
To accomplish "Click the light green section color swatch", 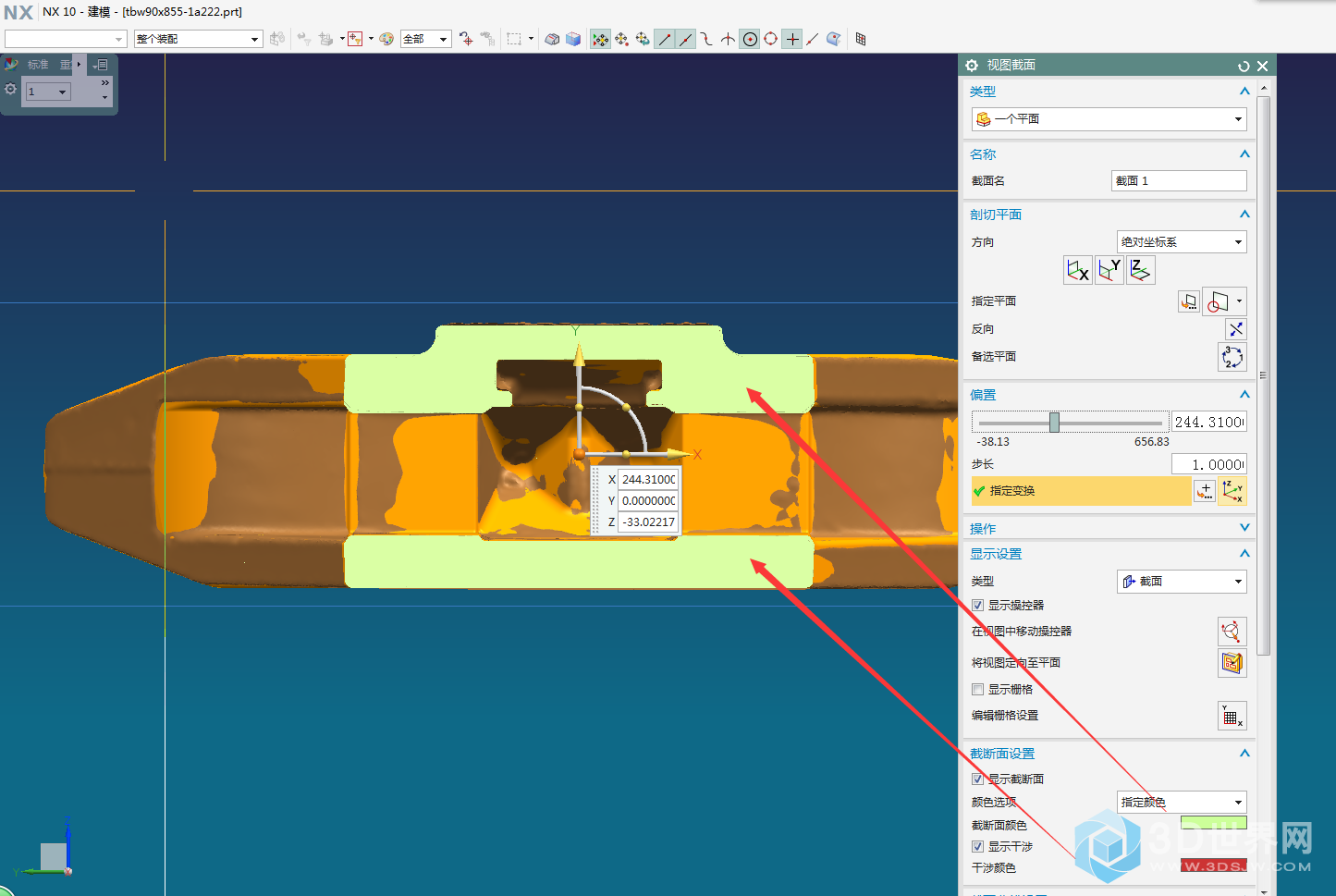I will coord(1213,823).
